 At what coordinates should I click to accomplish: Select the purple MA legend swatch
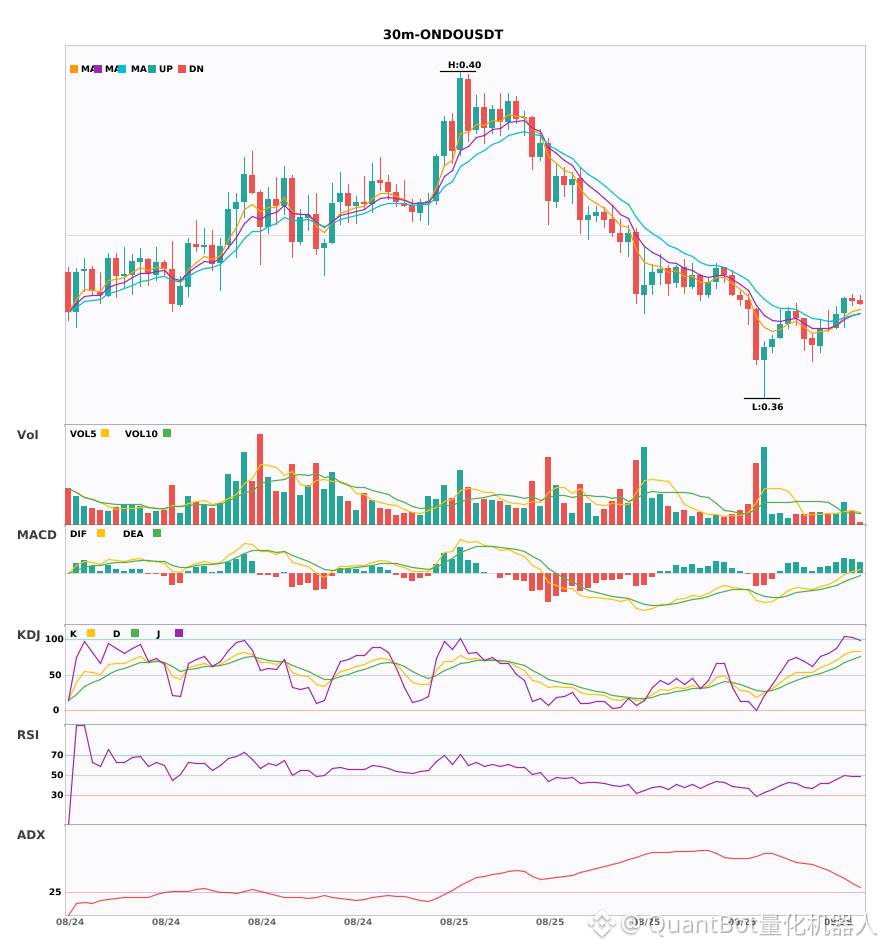[98, 69]
